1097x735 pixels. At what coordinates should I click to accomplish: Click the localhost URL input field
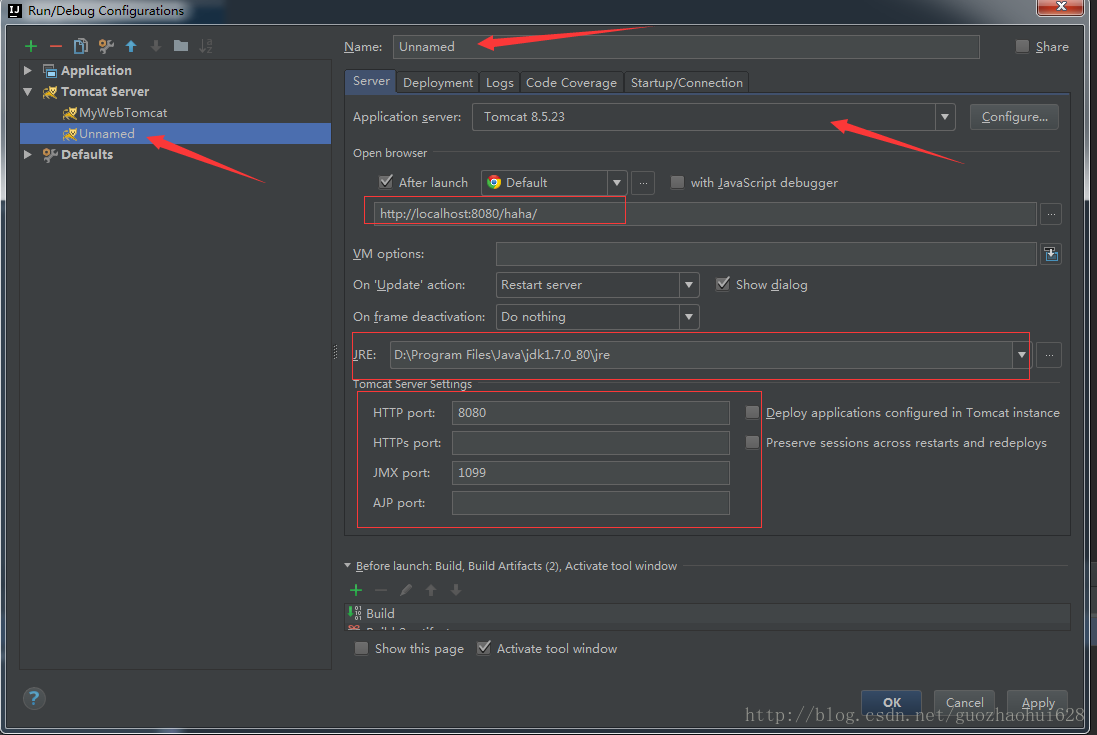pos(705,214)
